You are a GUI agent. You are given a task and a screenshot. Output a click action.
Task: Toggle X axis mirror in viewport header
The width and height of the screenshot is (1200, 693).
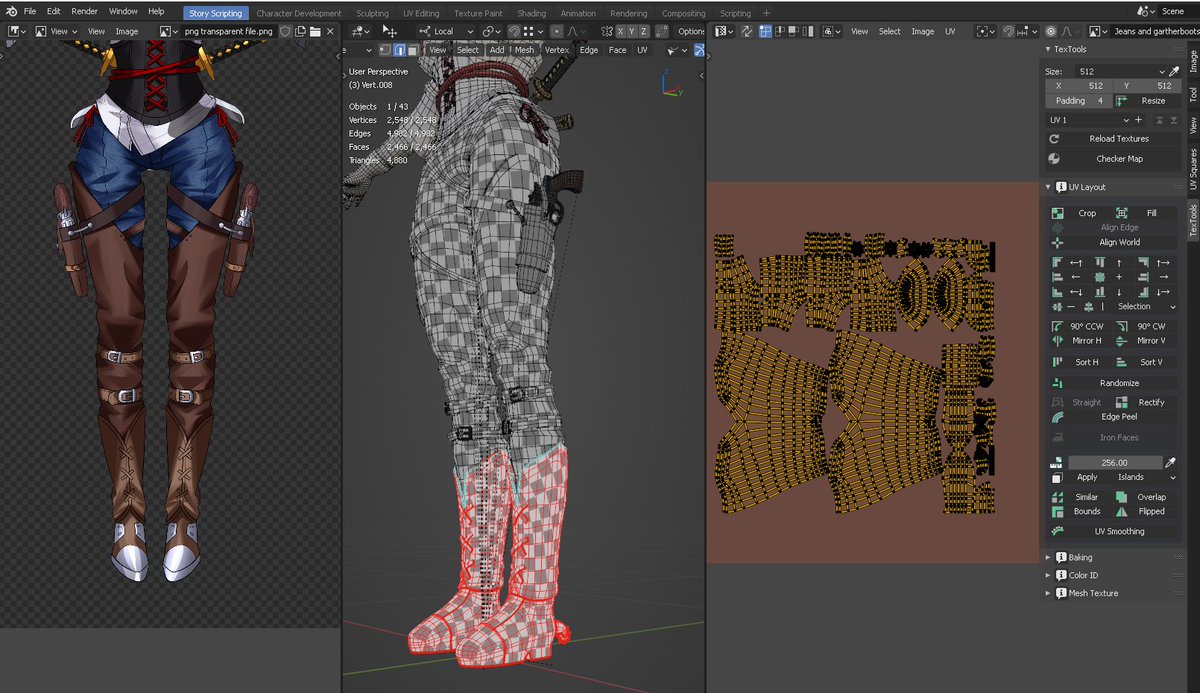tap(621, 32)
